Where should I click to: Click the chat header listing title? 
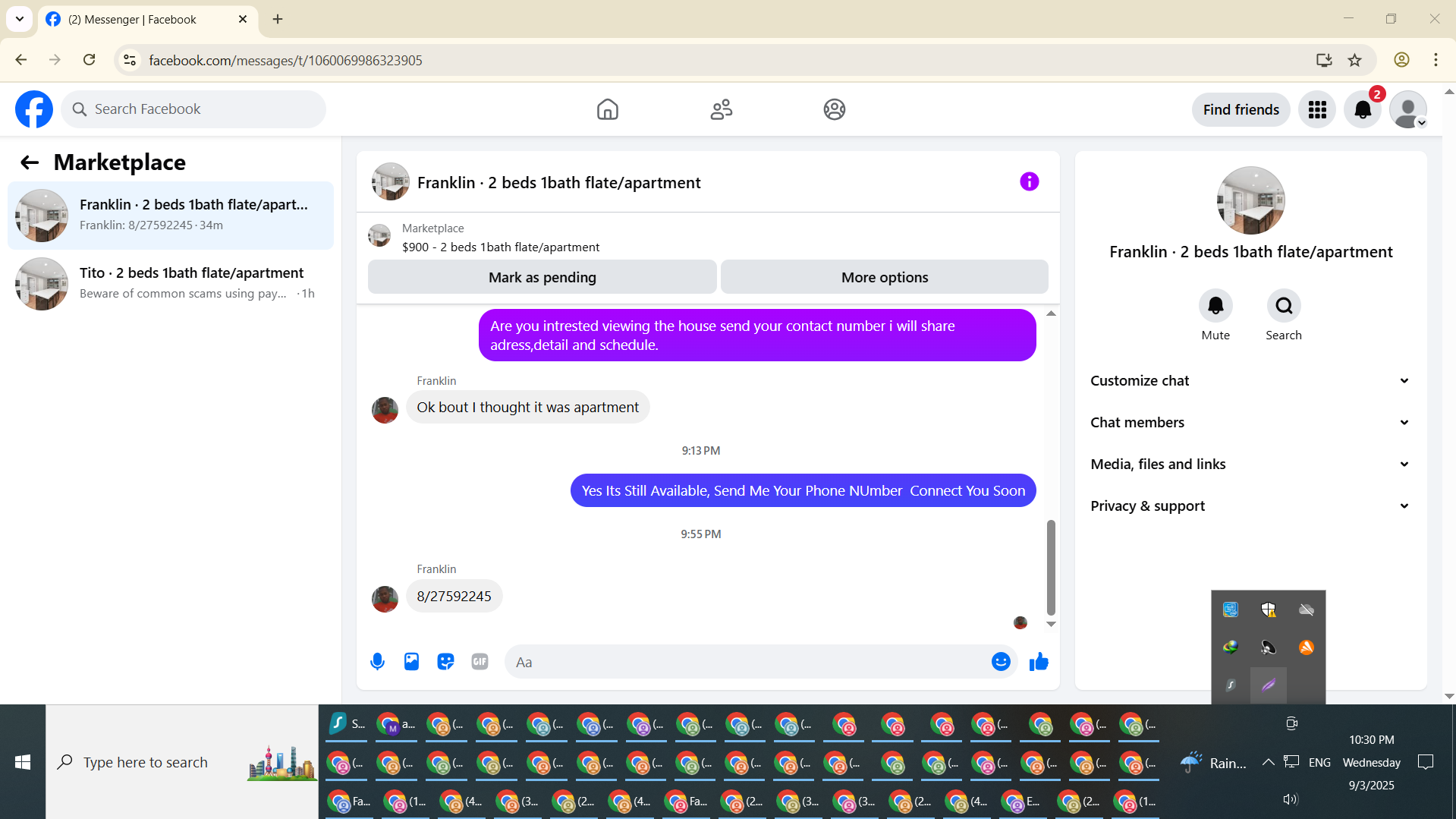click(x=559, y=183)
